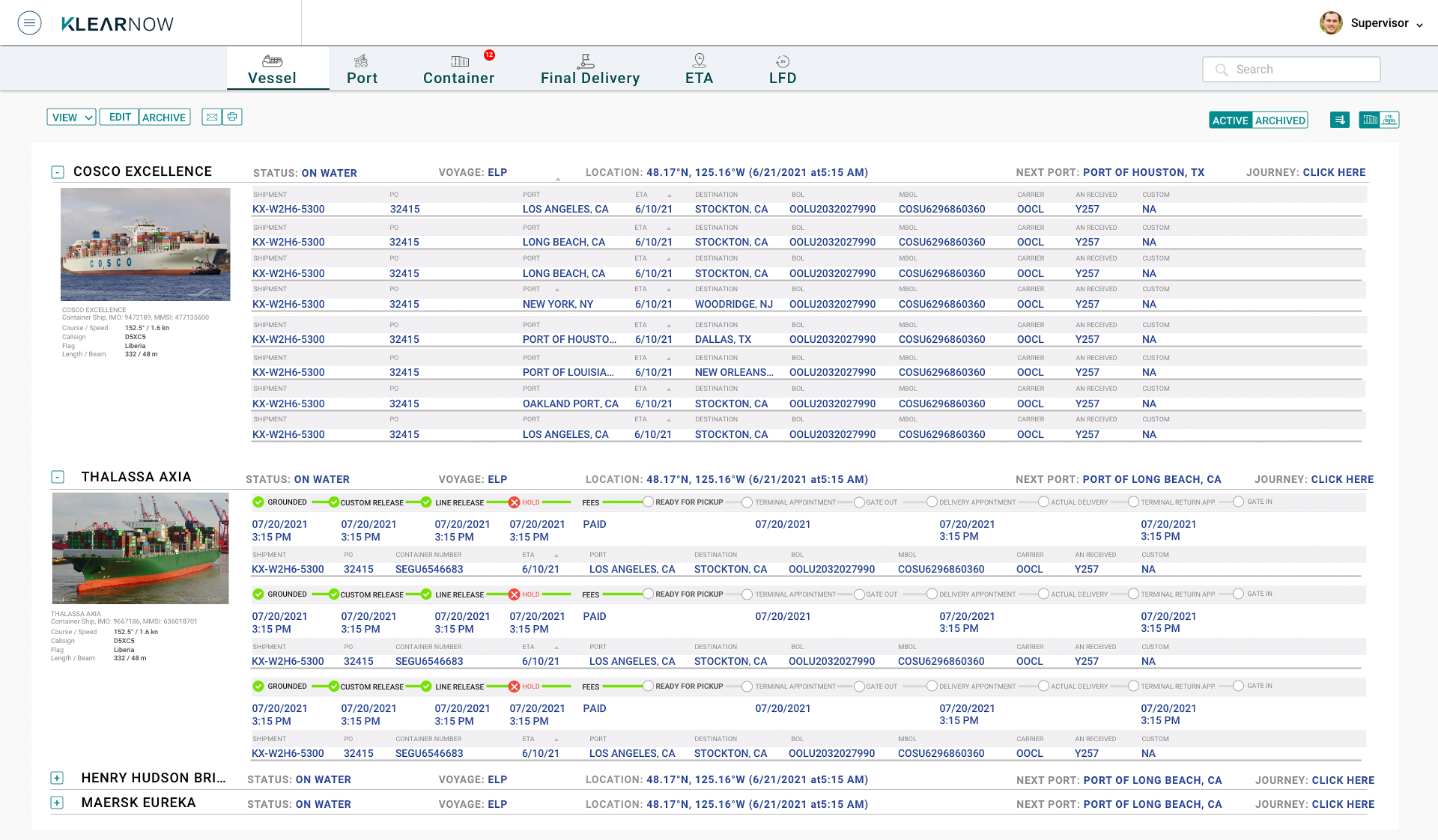Click the sort order icon

pos(1340,120)
